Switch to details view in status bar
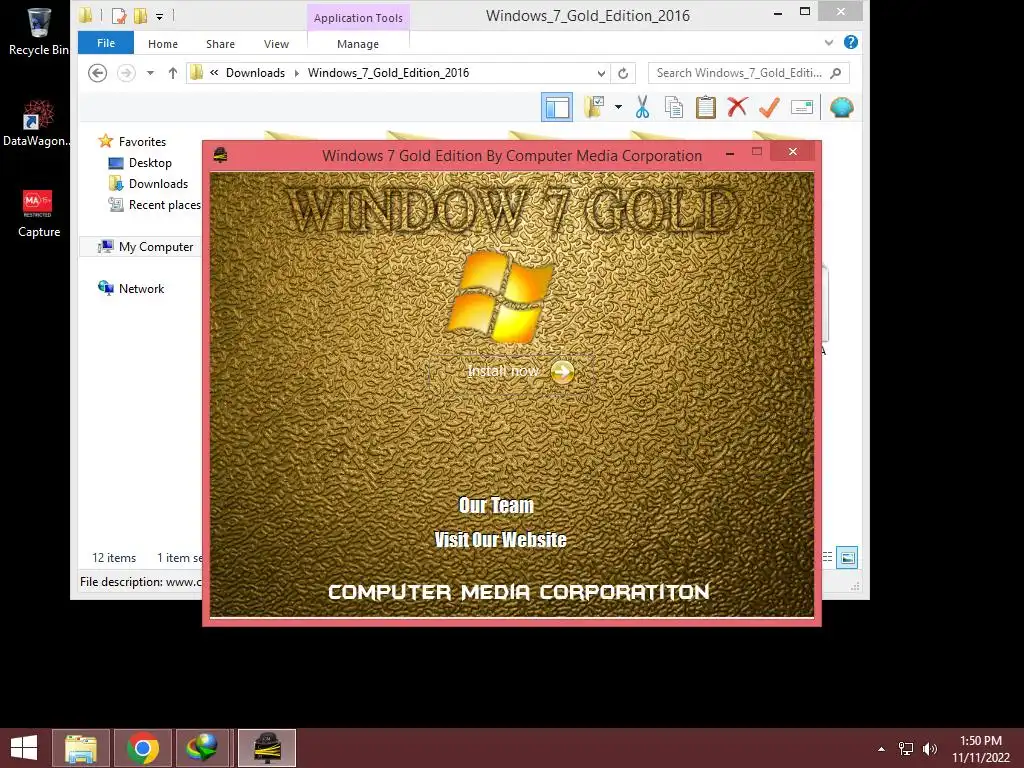The image size is (1024, 768). point(827,557)
